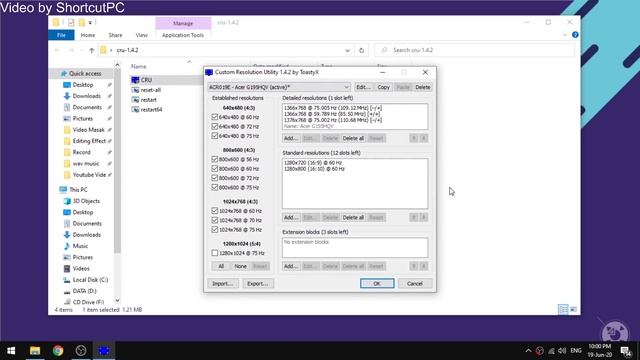Toggle 800x600 @ 75 Hz checkbox
The height and width of the screenshot is (360, 640).
click(215, 187)
